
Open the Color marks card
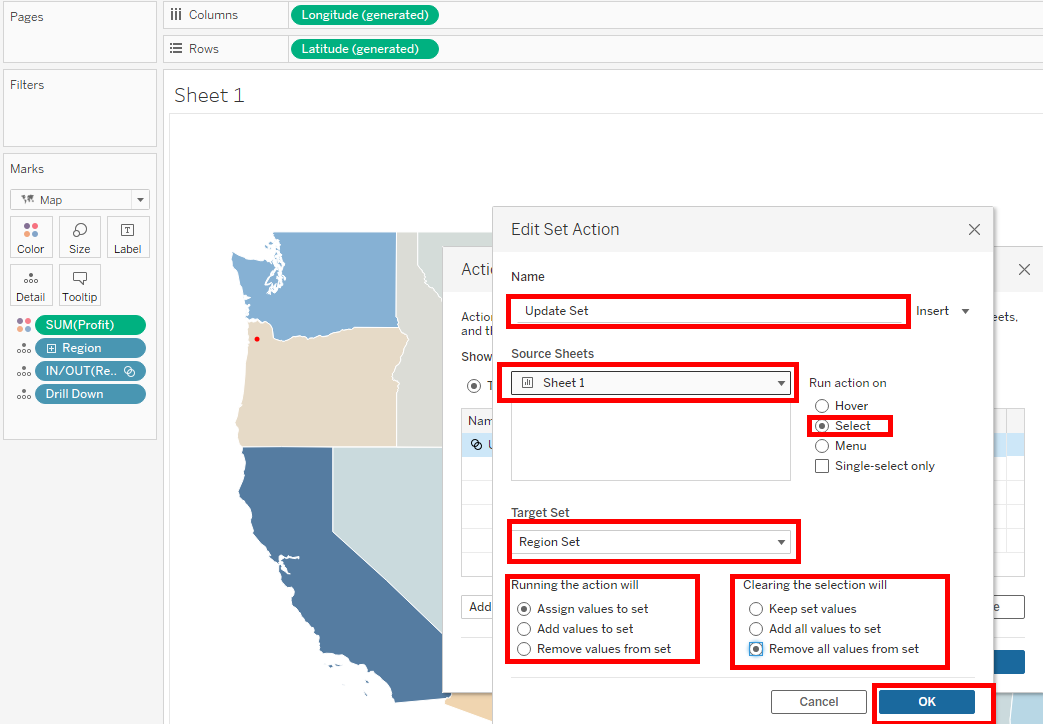(x=31, y=237)
